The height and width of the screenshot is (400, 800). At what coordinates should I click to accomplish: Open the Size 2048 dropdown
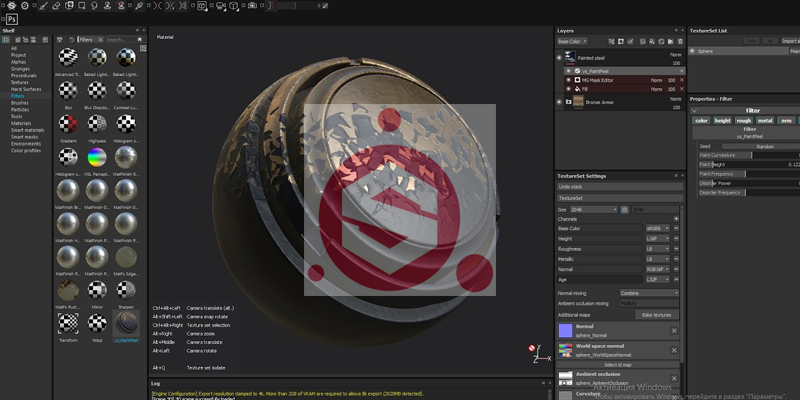(x=593, y=210)
